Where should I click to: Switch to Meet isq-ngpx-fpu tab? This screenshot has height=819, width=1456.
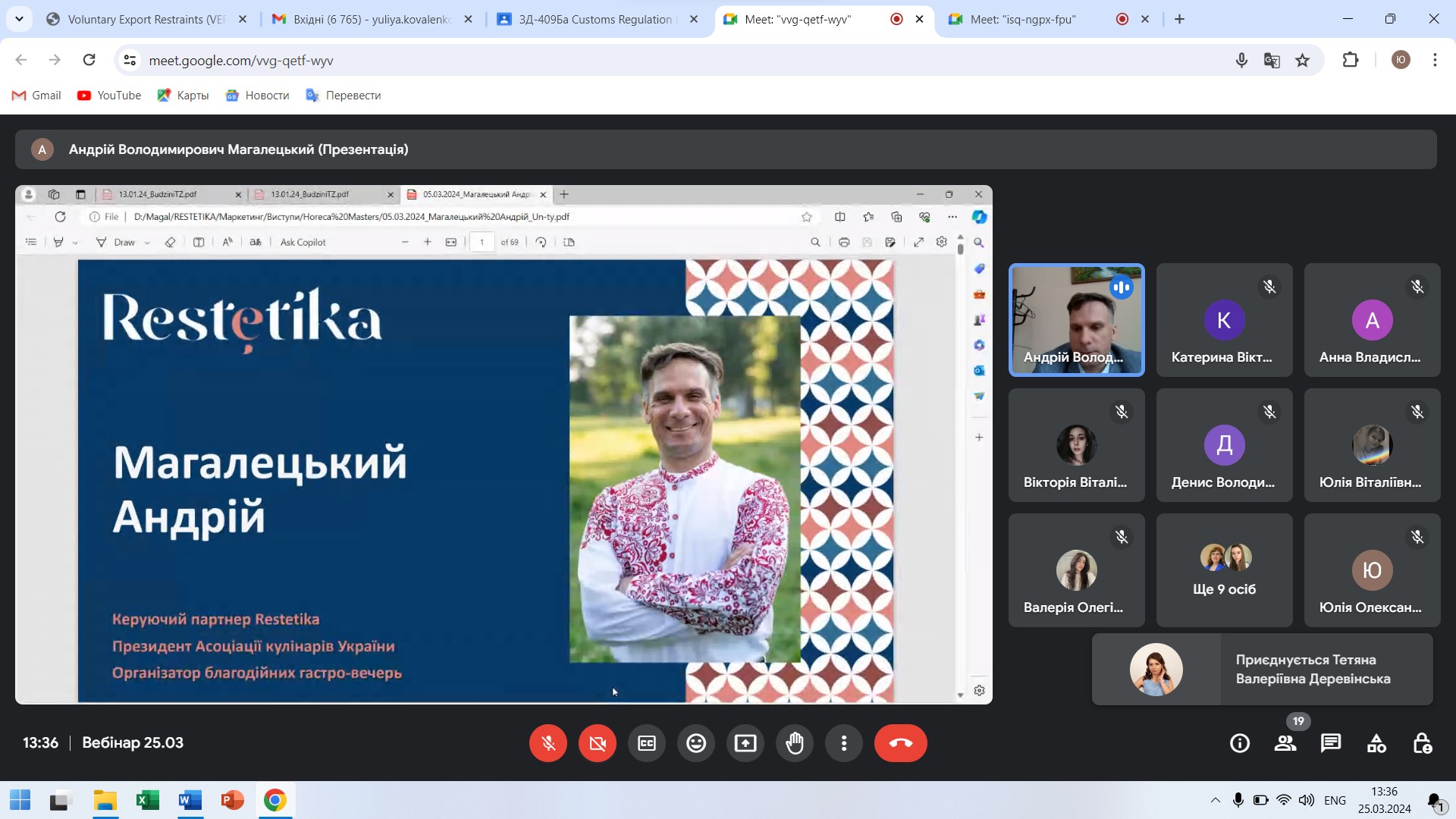point(1022,20)
